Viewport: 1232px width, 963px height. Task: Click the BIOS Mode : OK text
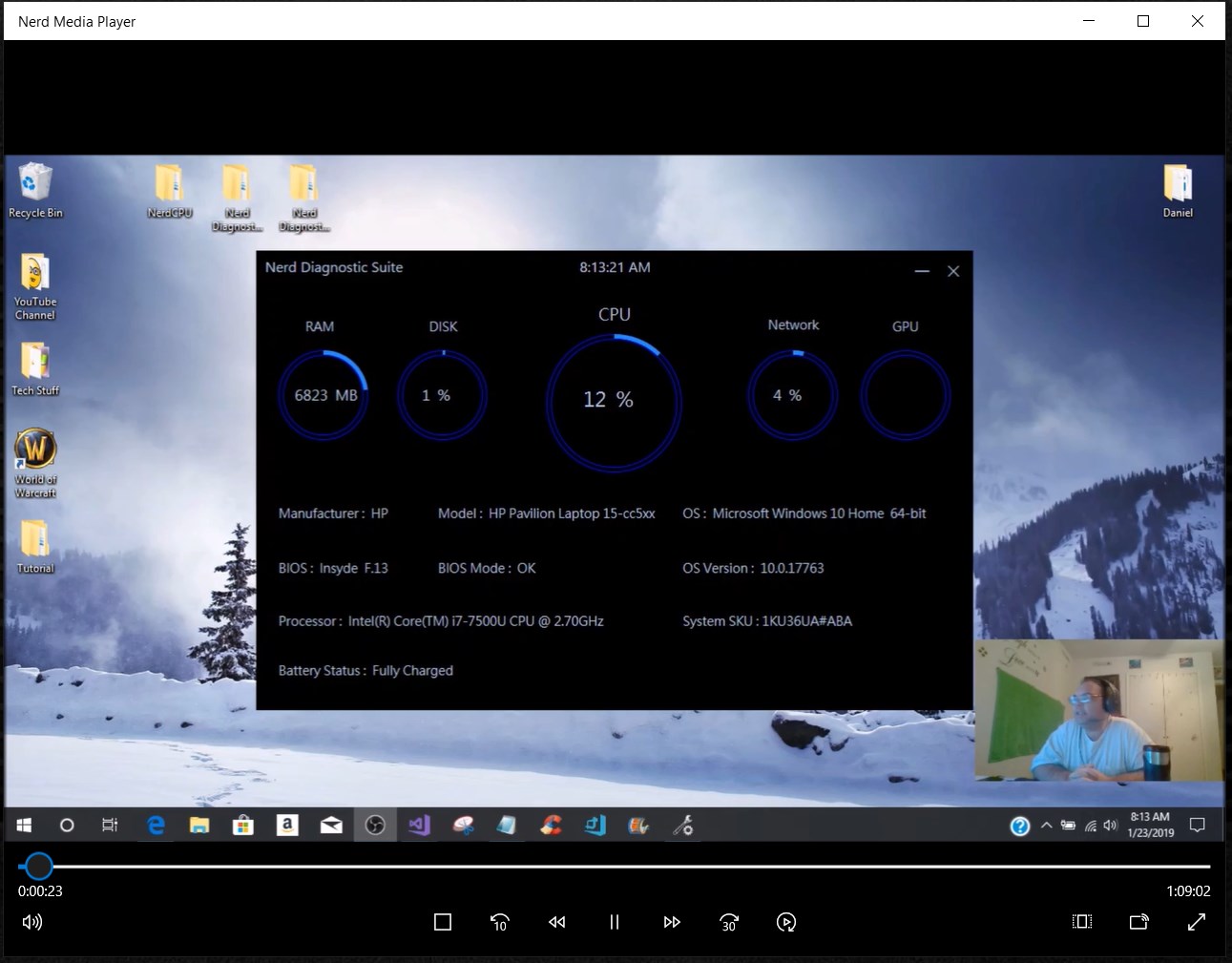(x=487, y=568)
